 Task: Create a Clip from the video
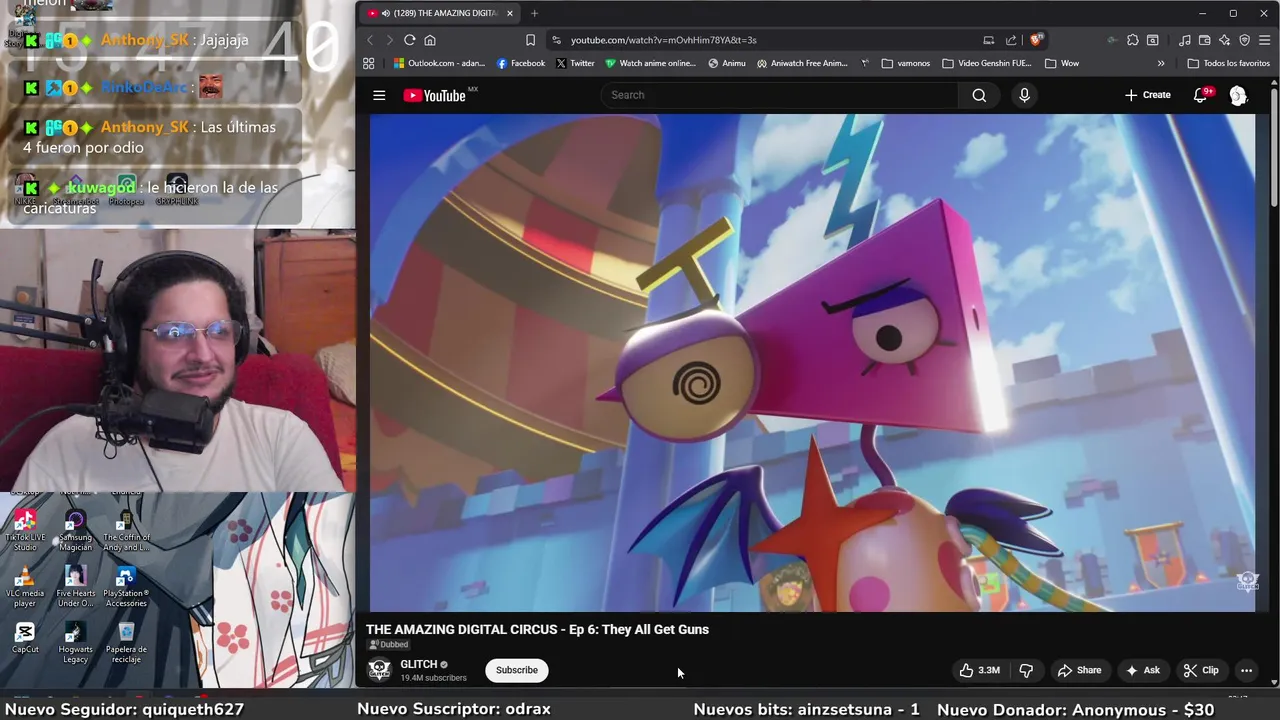click(x=1201, y=670)
